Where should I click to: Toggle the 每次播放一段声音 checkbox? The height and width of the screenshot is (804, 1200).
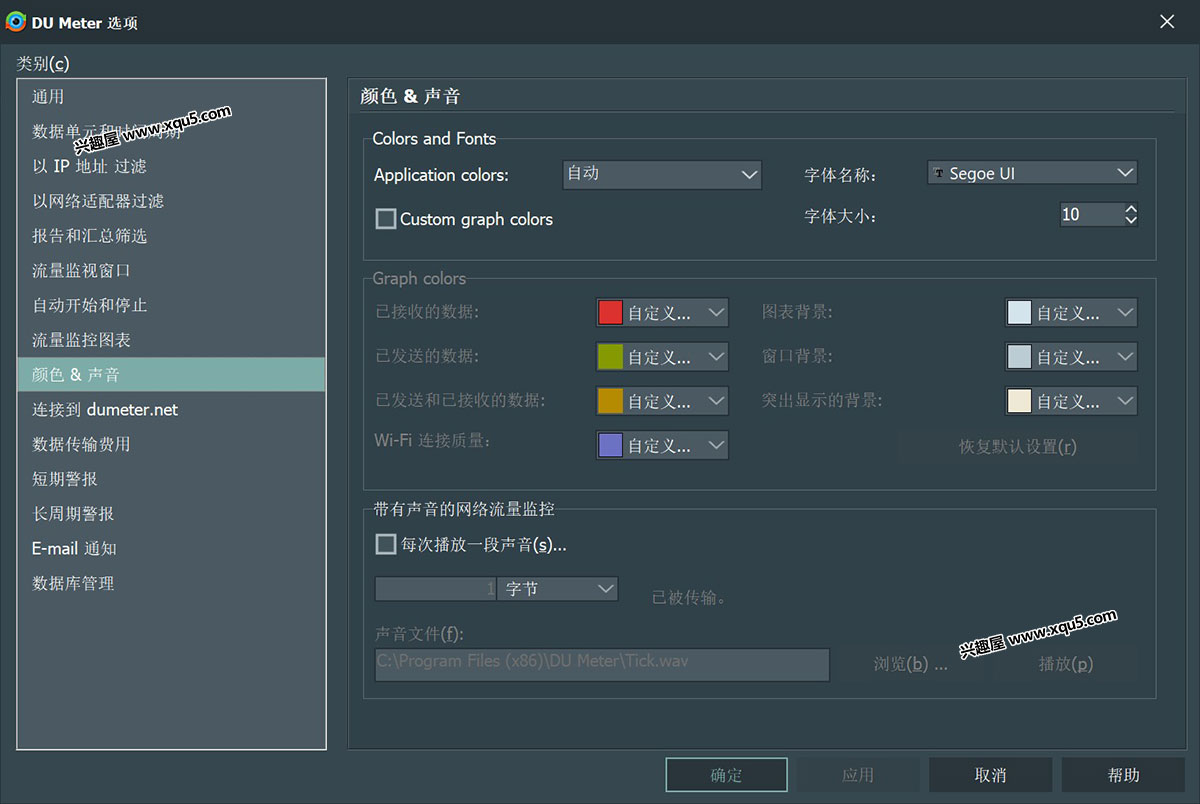[386, 544]
